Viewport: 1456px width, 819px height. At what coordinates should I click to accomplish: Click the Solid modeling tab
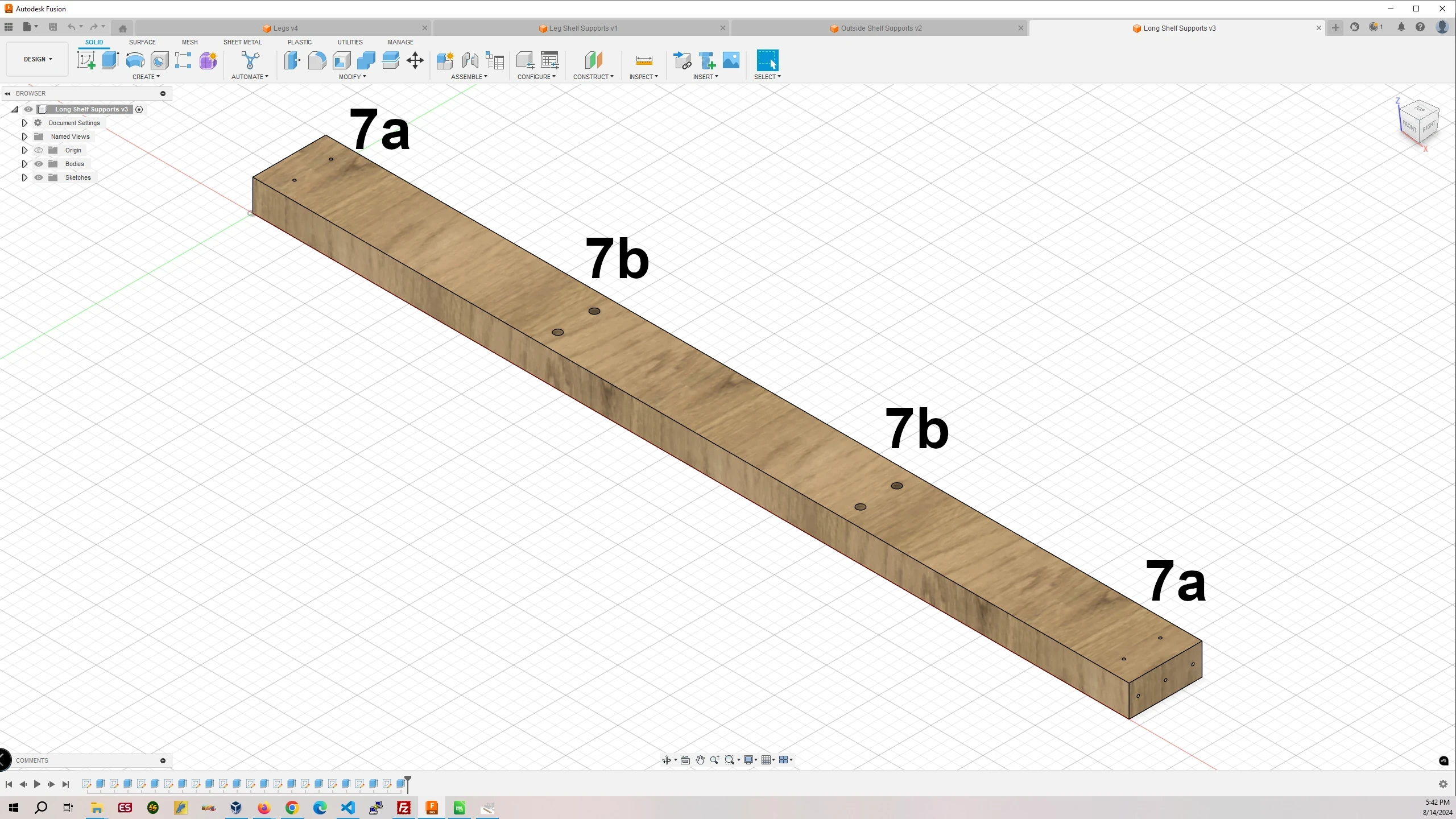[94, 42]
